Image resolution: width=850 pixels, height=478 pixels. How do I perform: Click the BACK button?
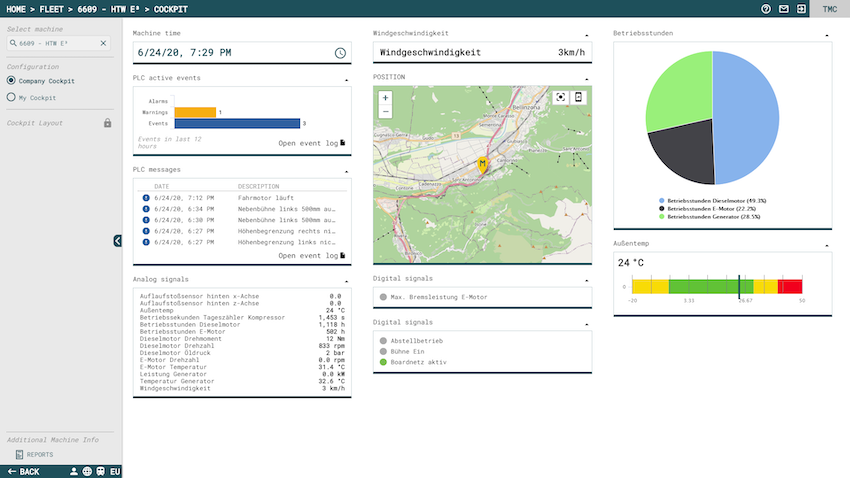pos(23,471)
